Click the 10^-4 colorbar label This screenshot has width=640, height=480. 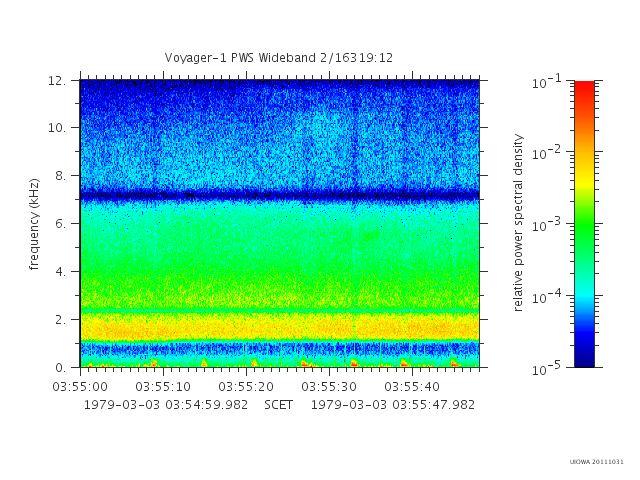pyautogui.click(x=547, y=296)
